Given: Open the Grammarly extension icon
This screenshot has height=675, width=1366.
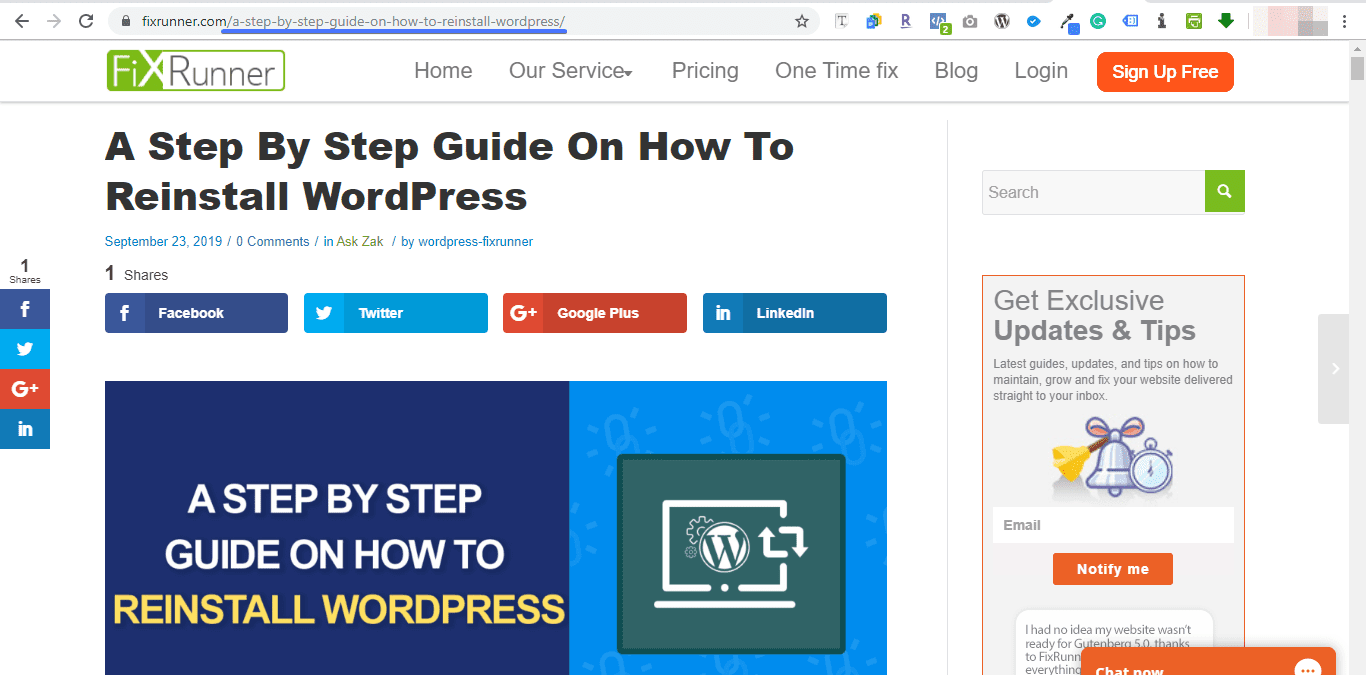Looking at the screenshot, I should pos(1098,21).
